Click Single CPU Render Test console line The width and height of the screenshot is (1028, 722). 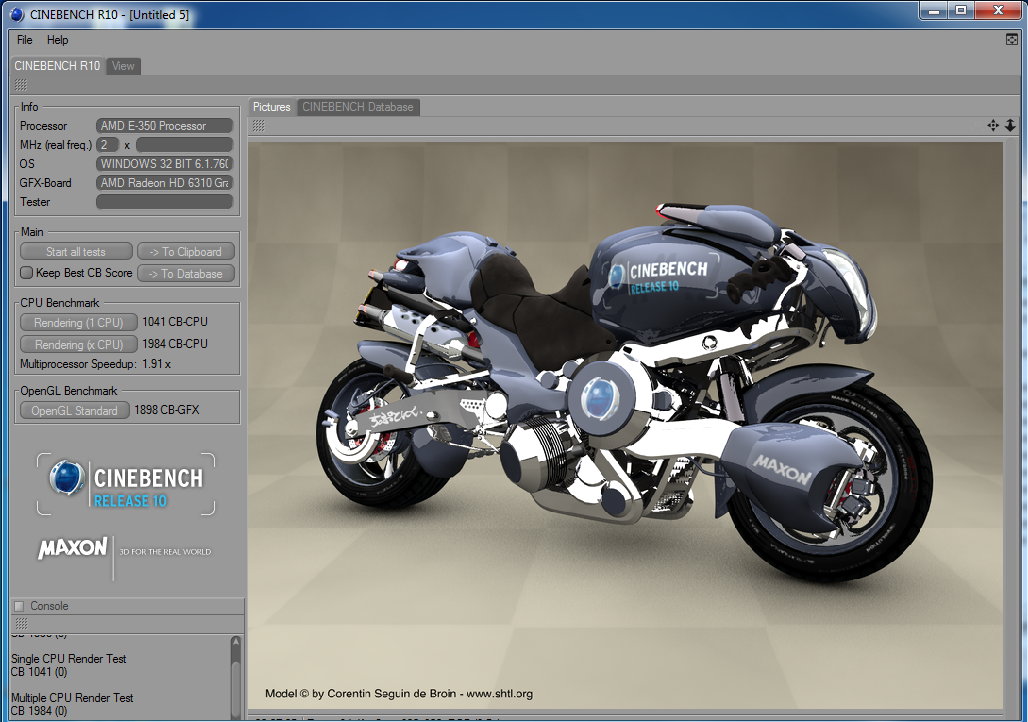68,659
